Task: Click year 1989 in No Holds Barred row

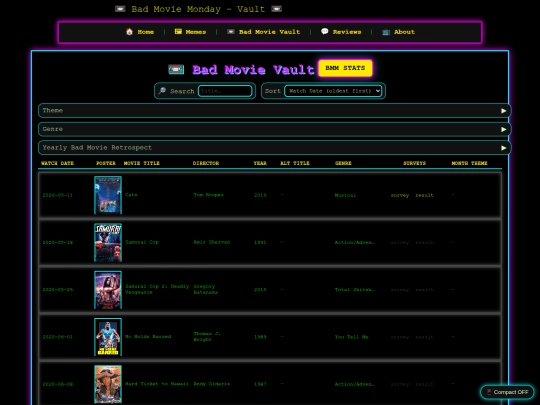Action: [x=260, y=337]
